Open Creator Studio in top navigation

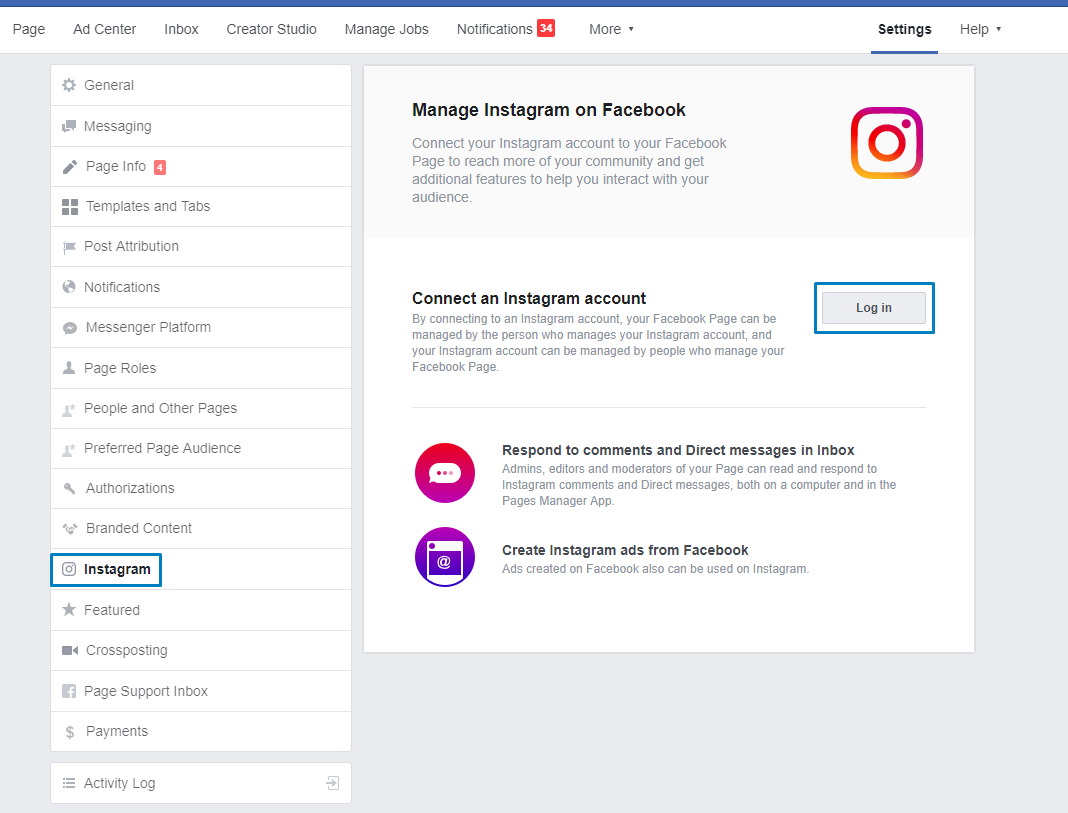pos(272,29)
